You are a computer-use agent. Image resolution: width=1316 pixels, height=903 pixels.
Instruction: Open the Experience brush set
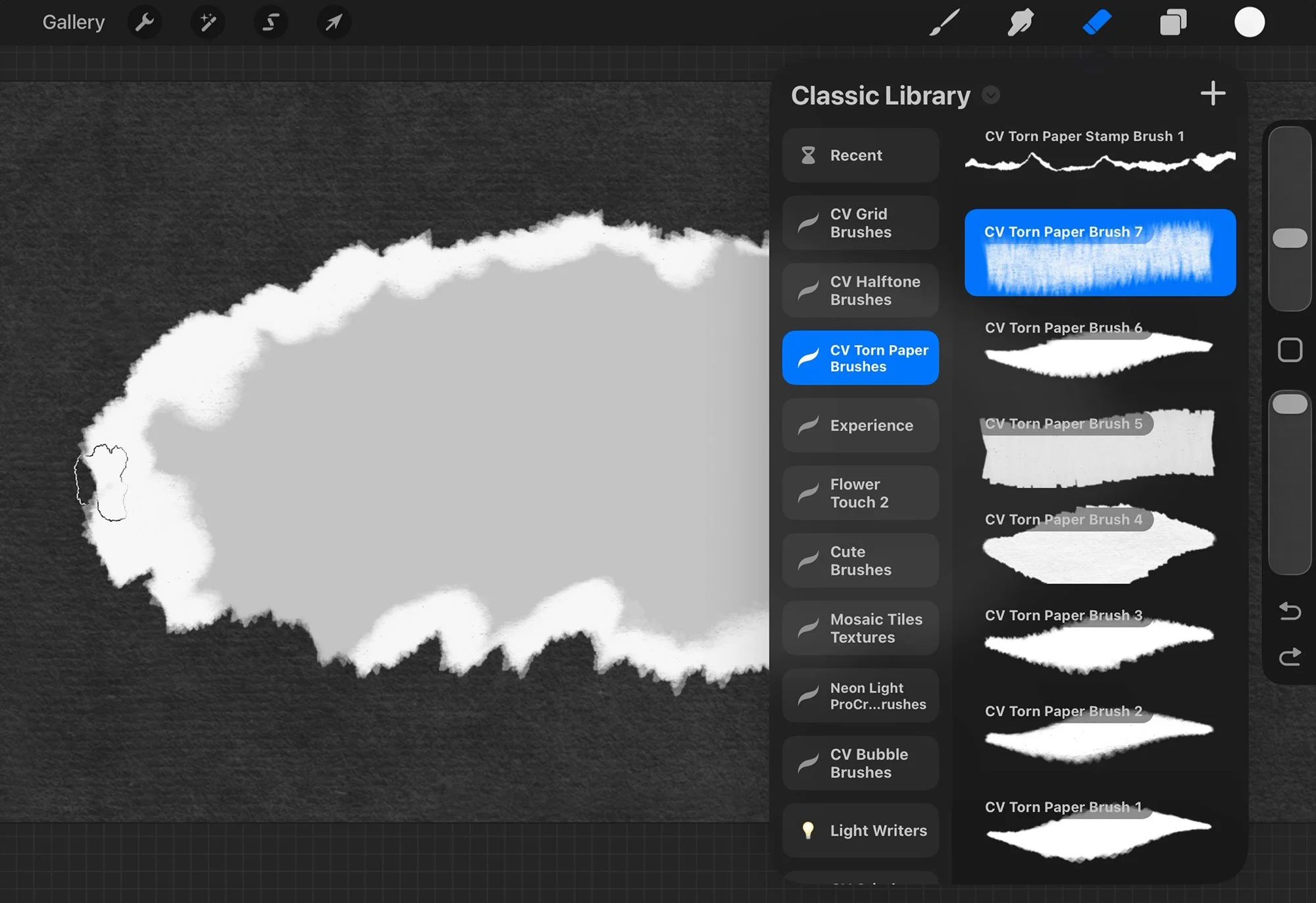coord(860,425)
